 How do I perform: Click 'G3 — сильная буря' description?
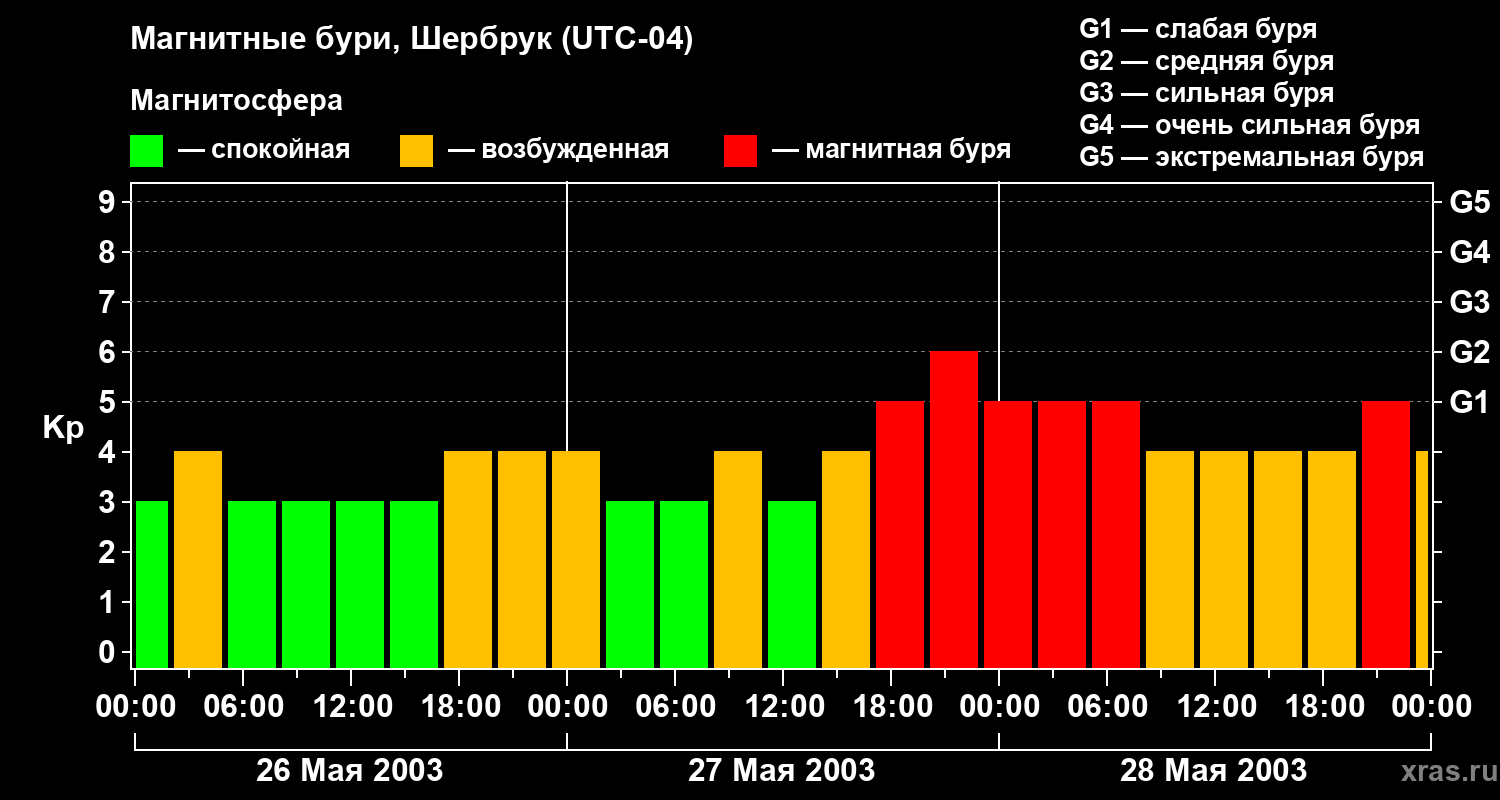[1206, 93]
